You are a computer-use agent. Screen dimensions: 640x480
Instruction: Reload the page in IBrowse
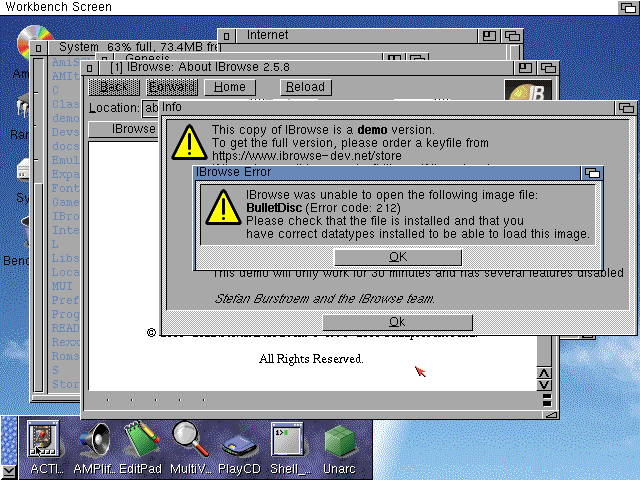pos(305,87)
